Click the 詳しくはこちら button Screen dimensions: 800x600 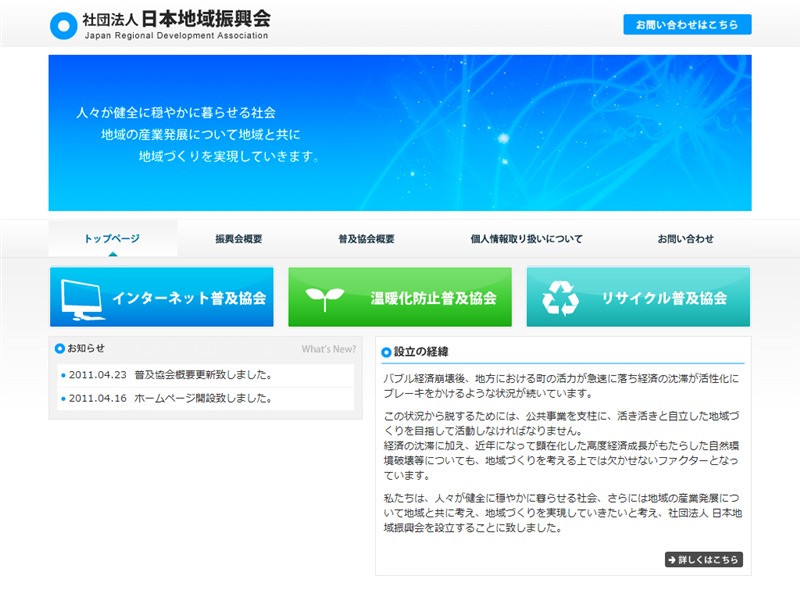[x=704, y=560]
